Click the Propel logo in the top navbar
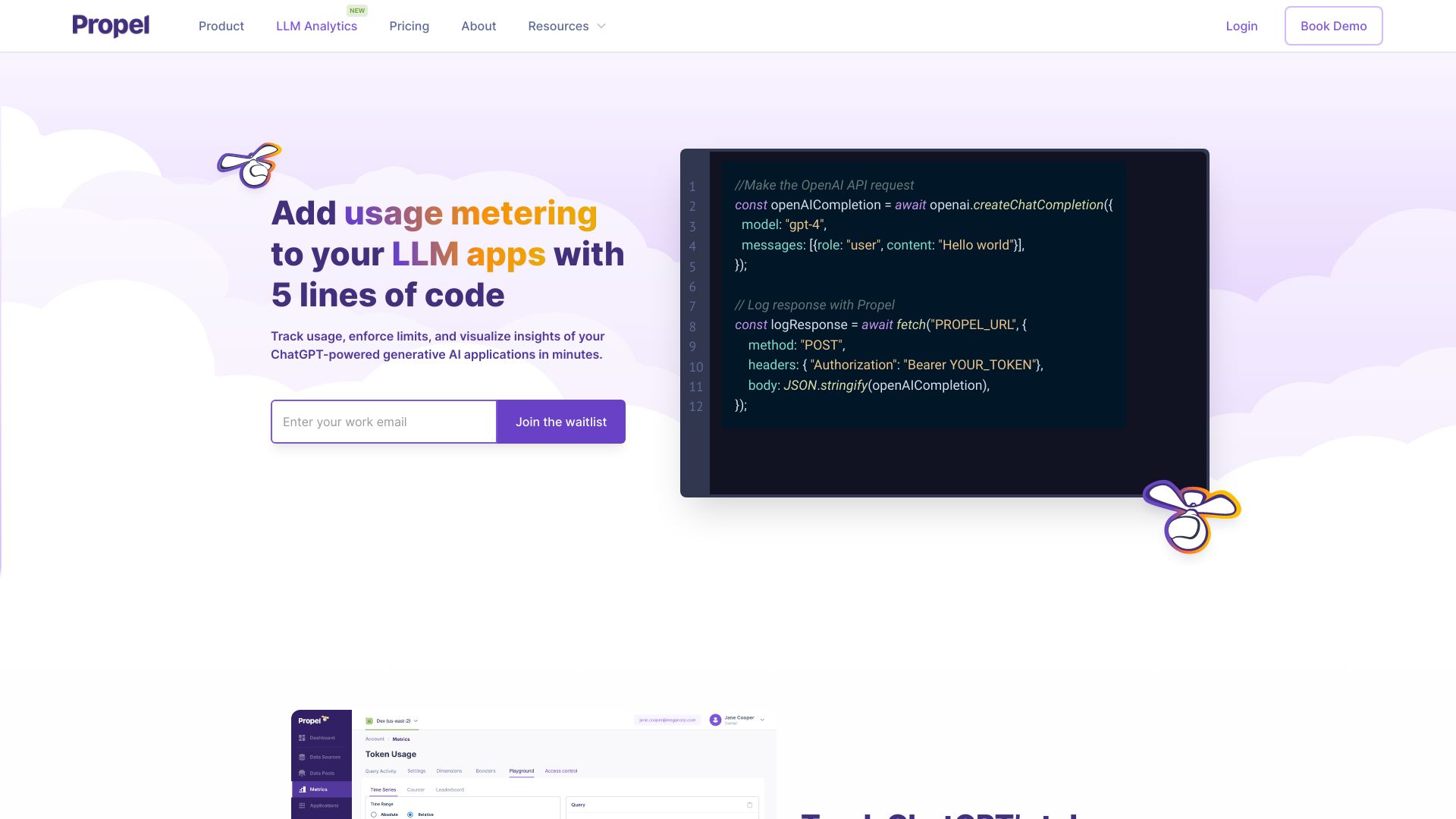The image size is (1456, 819). (111, 25)
